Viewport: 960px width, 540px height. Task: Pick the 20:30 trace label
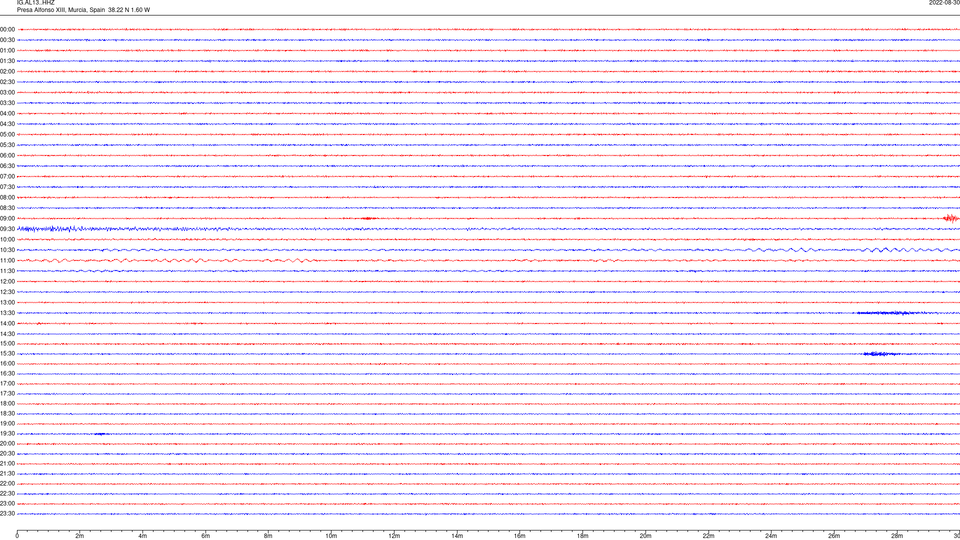[7, 454]
